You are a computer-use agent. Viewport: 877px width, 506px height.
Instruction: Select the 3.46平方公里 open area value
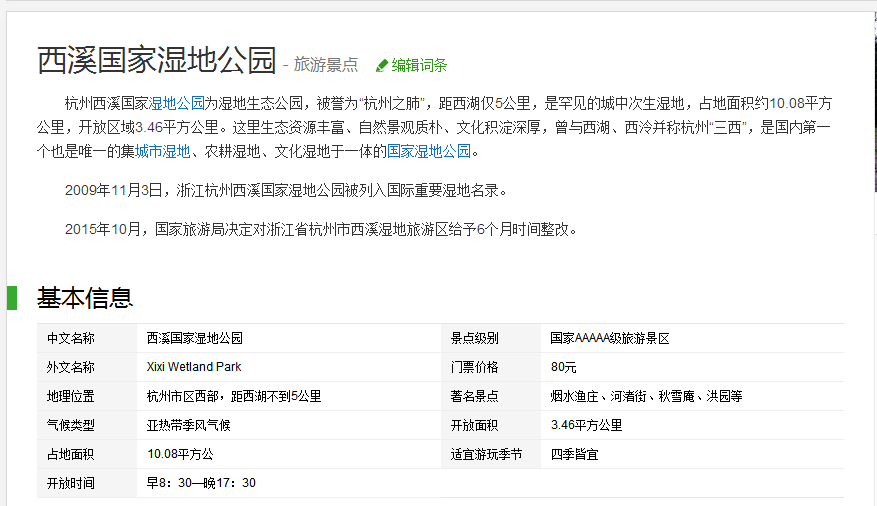(586, 425)
